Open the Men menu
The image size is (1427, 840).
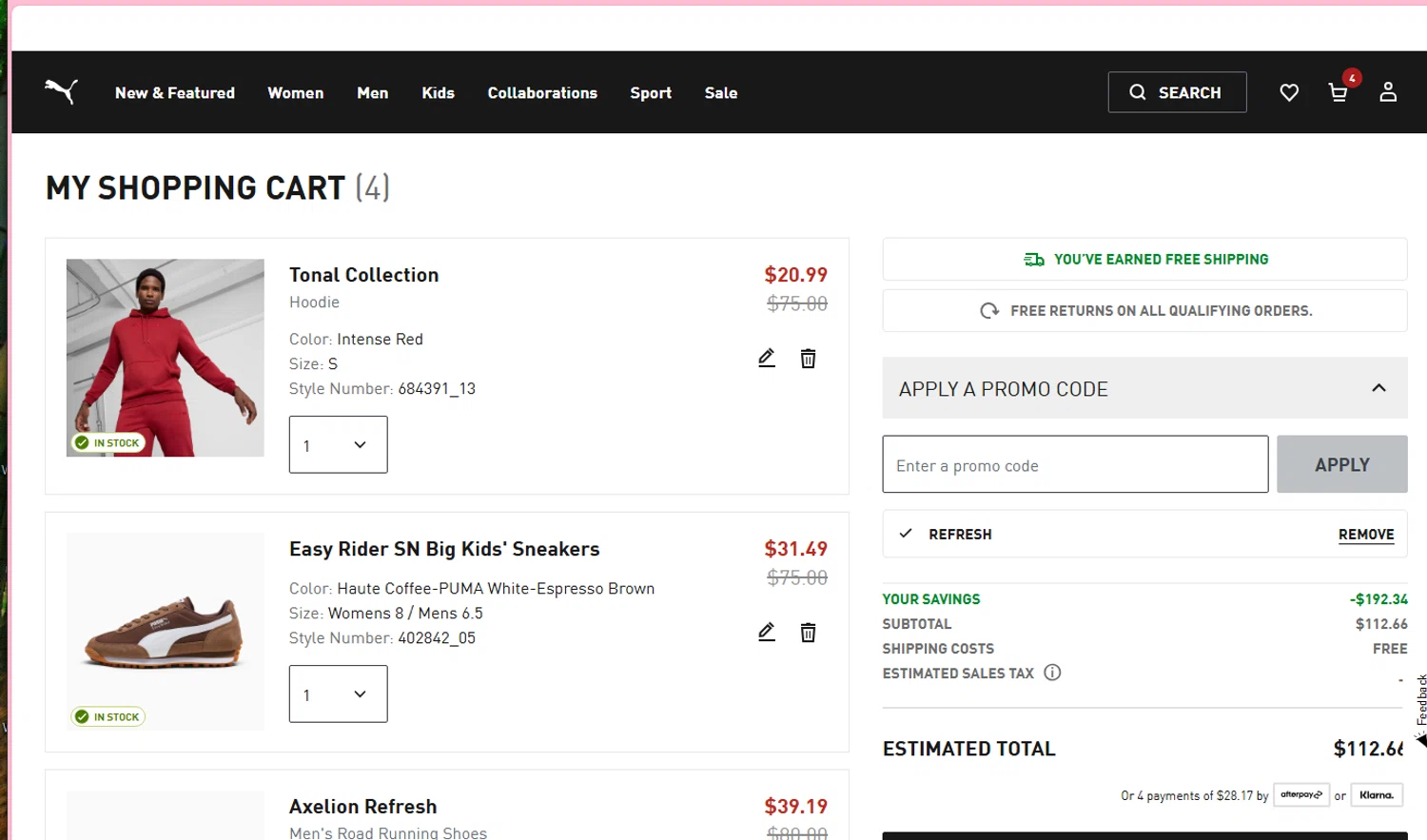click(x=372, y=92)
